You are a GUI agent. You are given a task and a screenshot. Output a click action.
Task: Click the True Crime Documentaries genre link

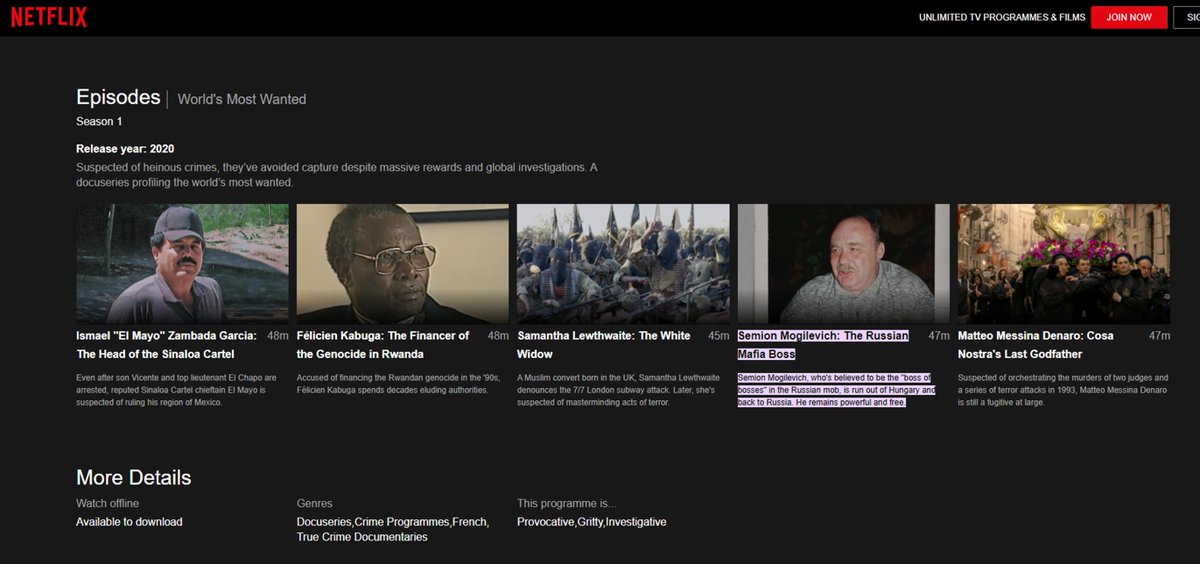click(x=362, y=538)
